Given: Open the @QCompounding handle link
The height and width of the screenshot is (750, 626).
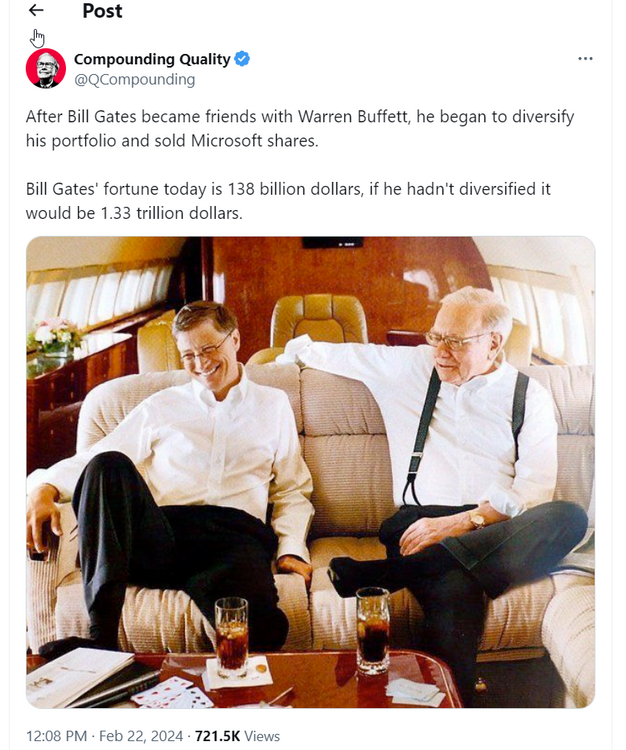Looking at the screenshot, I should (134, 79).
